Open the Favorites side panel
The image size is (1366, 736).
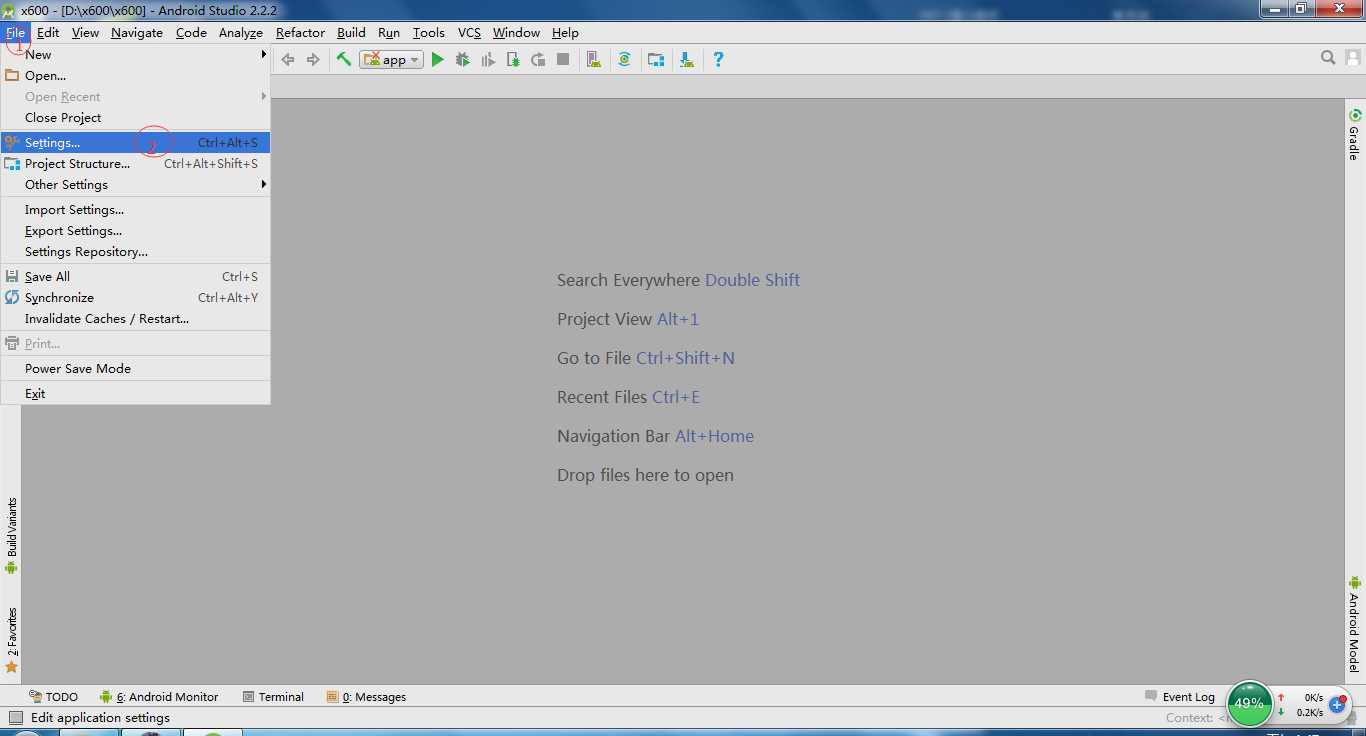[11, 640]
